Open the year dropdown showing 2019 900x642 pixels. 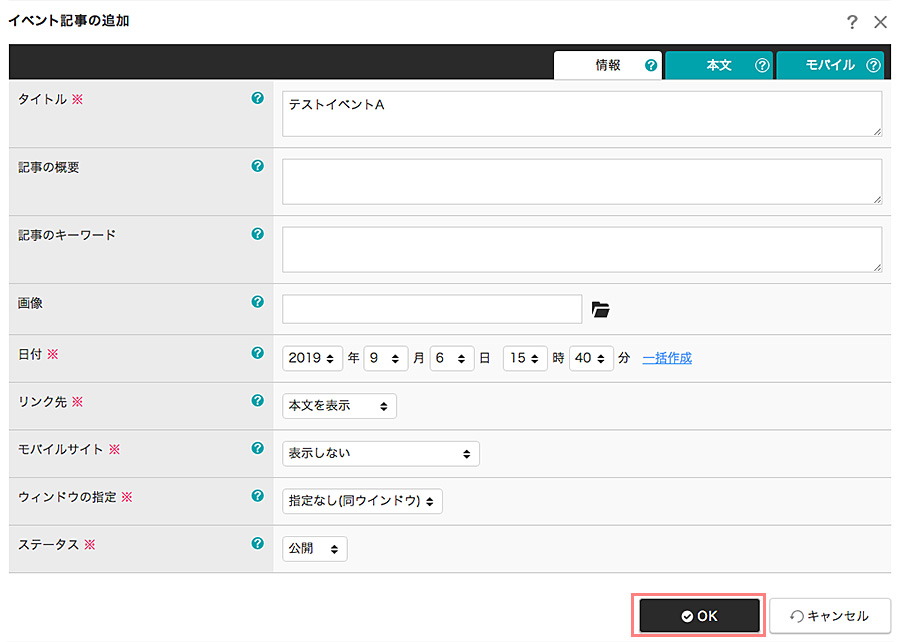312,359
